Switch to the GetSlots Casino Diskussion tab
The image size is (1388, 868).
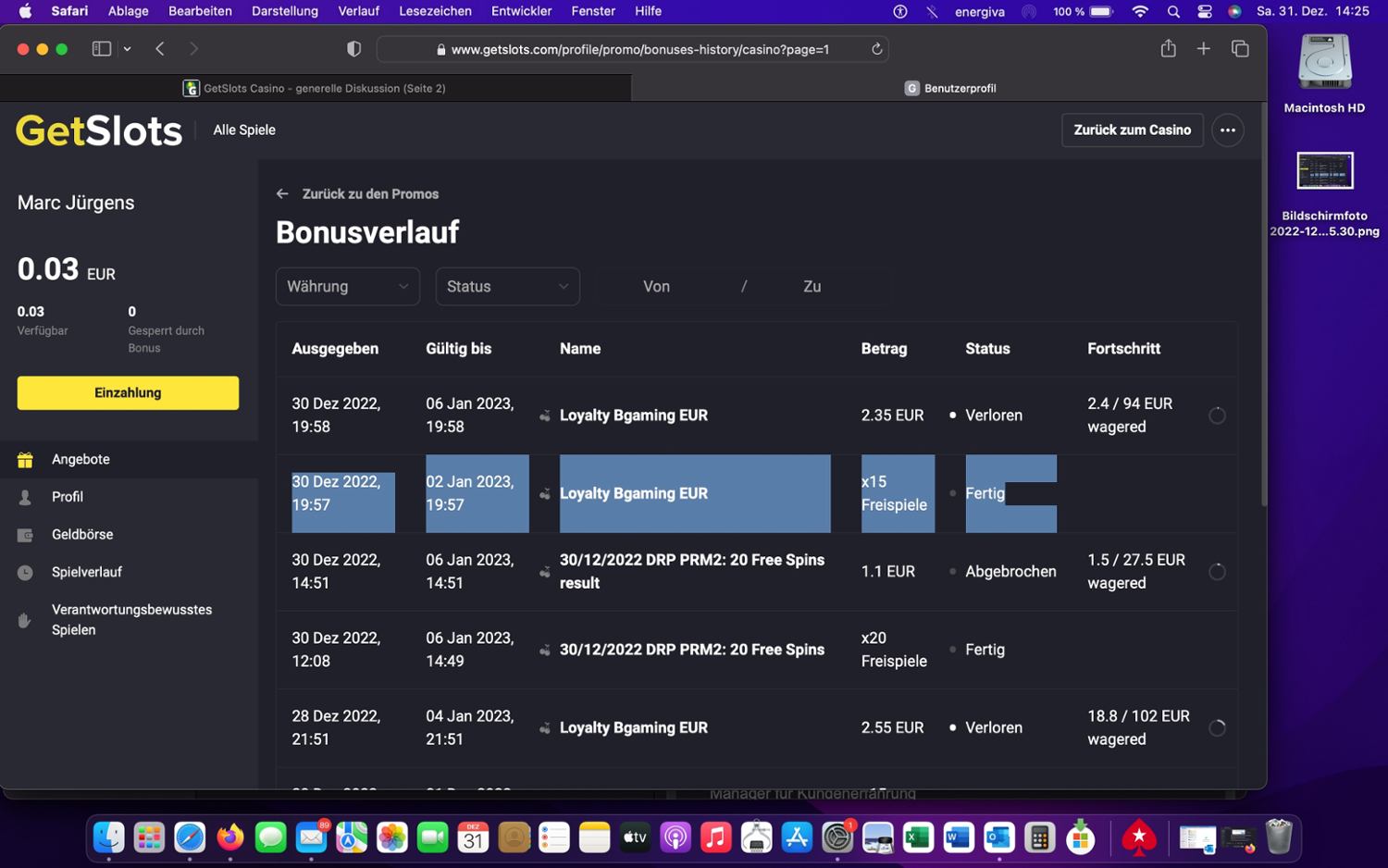tap(316, 88)
